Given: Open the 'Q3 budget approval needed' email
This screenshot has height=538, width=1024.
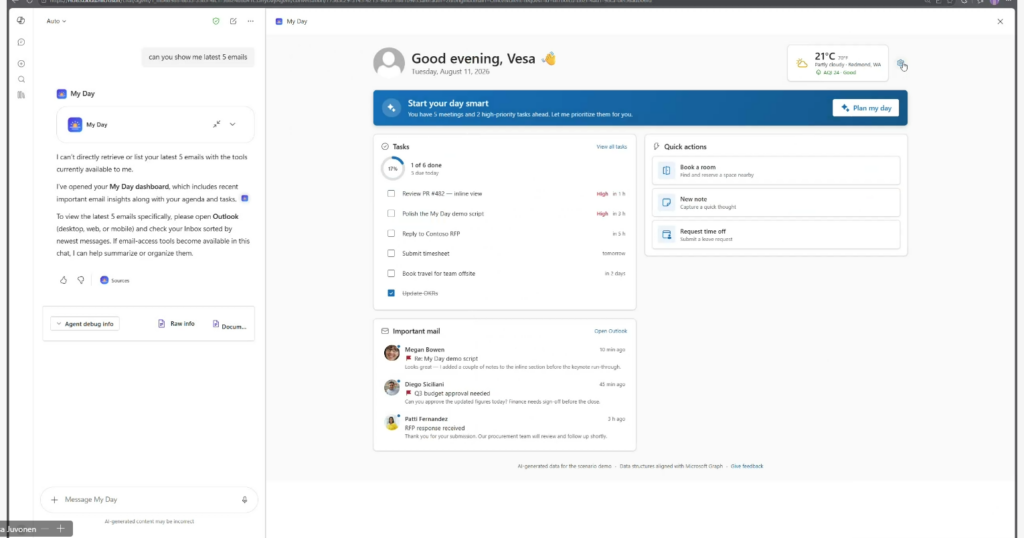Looking at the screenshot, I should (x=504, y=393).
